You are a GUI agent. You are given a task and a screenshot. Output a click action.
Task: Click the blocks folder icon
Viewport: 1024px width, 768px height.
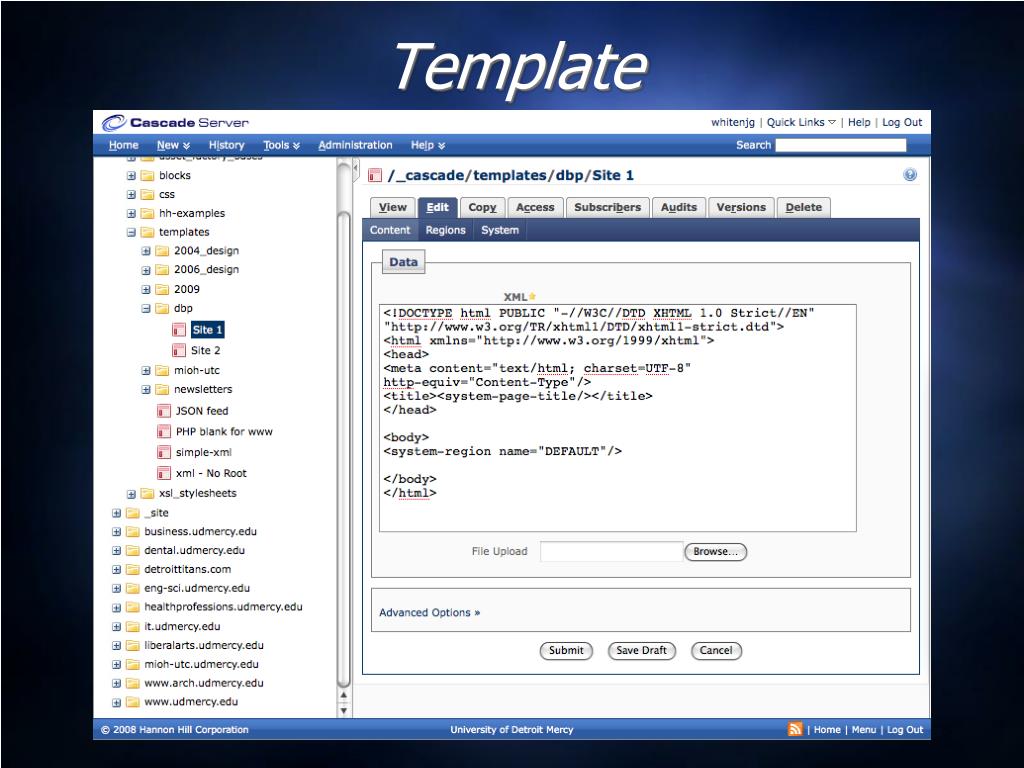[148, 176]
